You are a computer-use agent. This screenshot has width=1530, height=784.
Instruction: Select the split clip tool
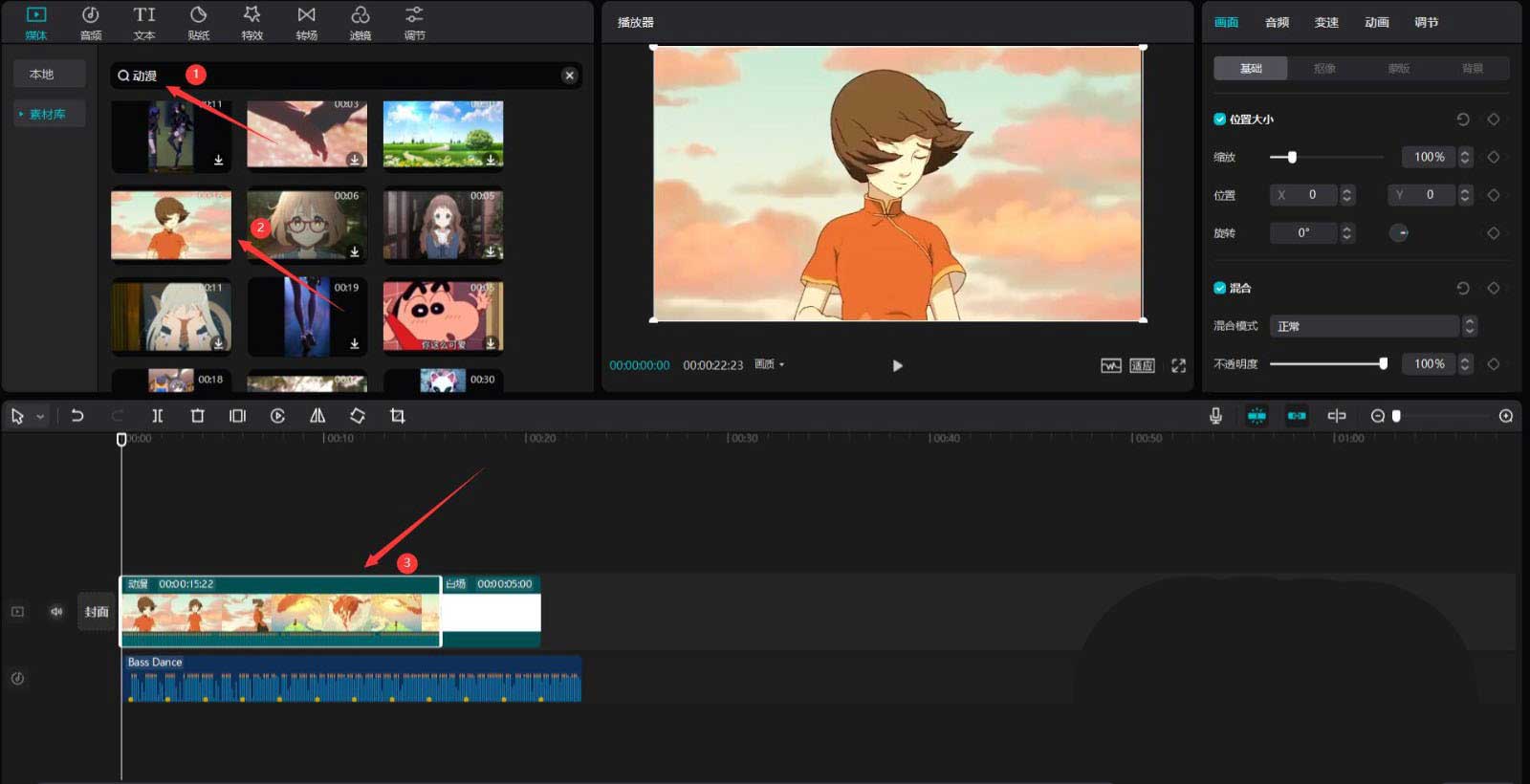click(x=157, y=416)
